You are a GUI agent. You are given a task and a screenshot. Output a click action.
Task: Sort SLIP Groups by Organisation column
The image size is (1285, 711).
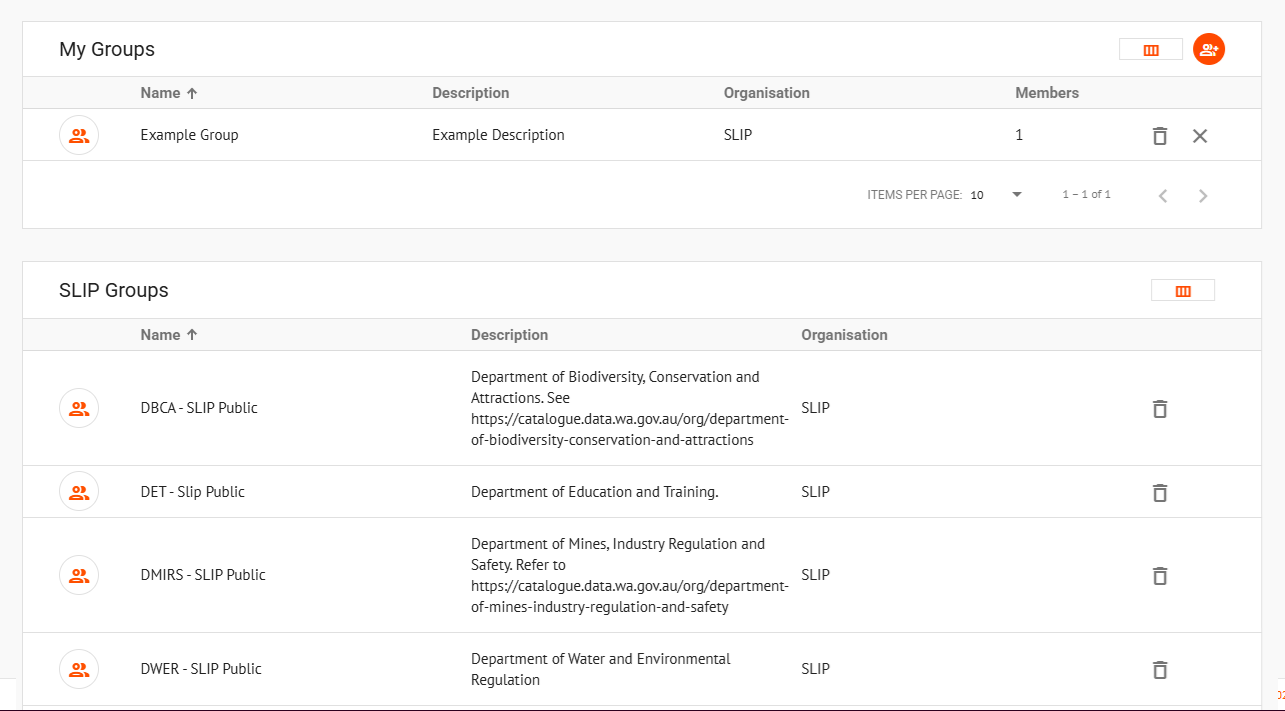(x=844, y=335)
